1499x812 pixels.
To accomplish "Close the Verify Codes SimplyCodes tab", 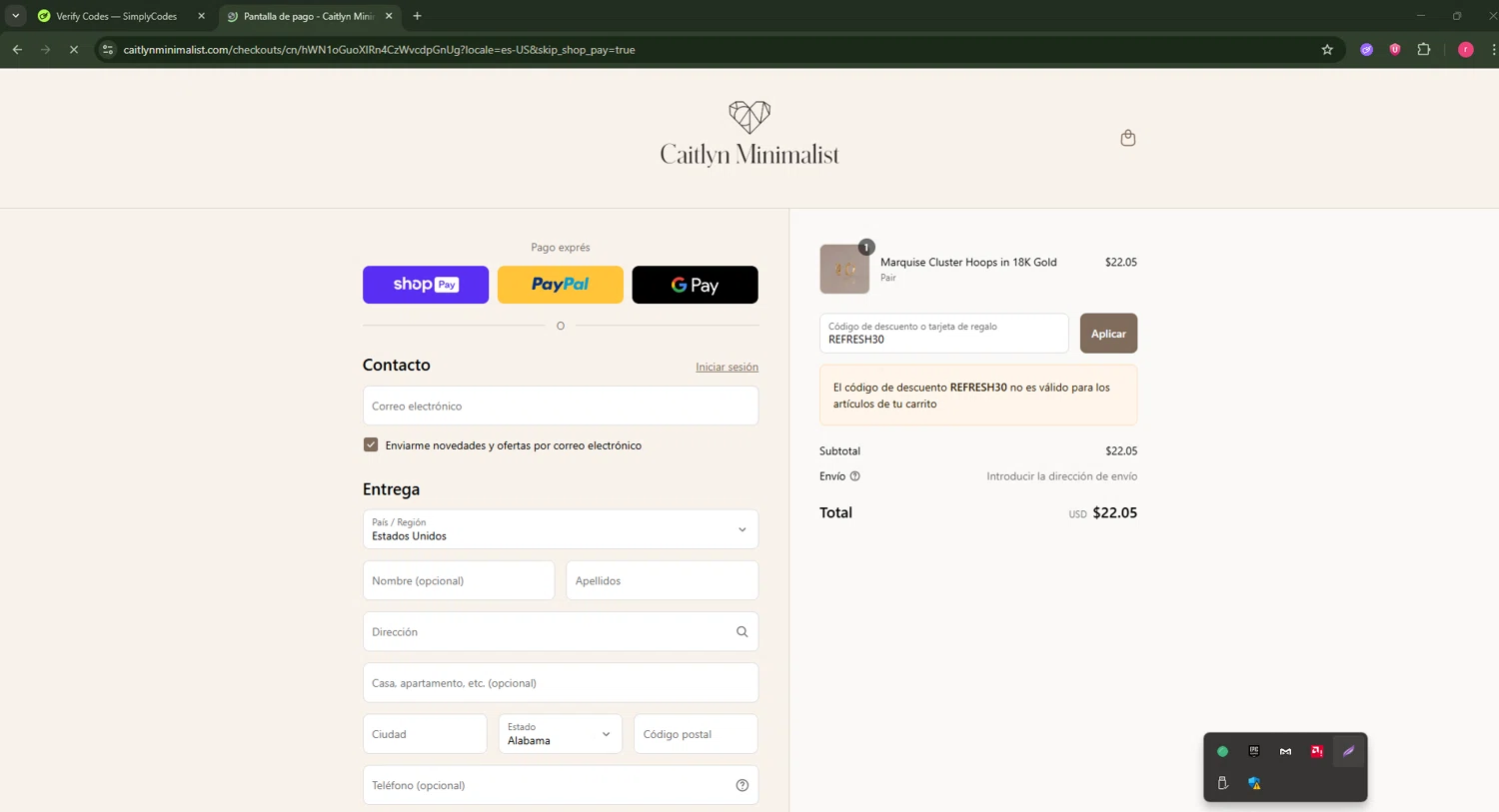I will [x=201, y=16].
